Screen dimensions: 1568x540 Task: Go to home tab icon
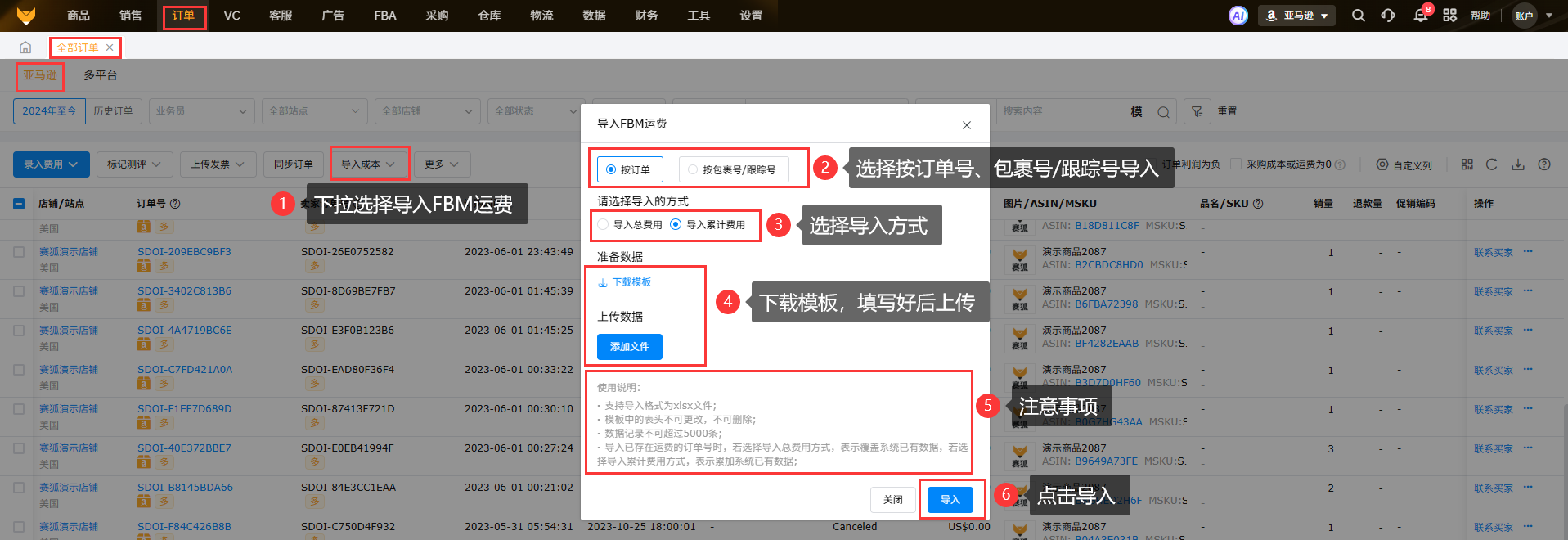[25, 47]
